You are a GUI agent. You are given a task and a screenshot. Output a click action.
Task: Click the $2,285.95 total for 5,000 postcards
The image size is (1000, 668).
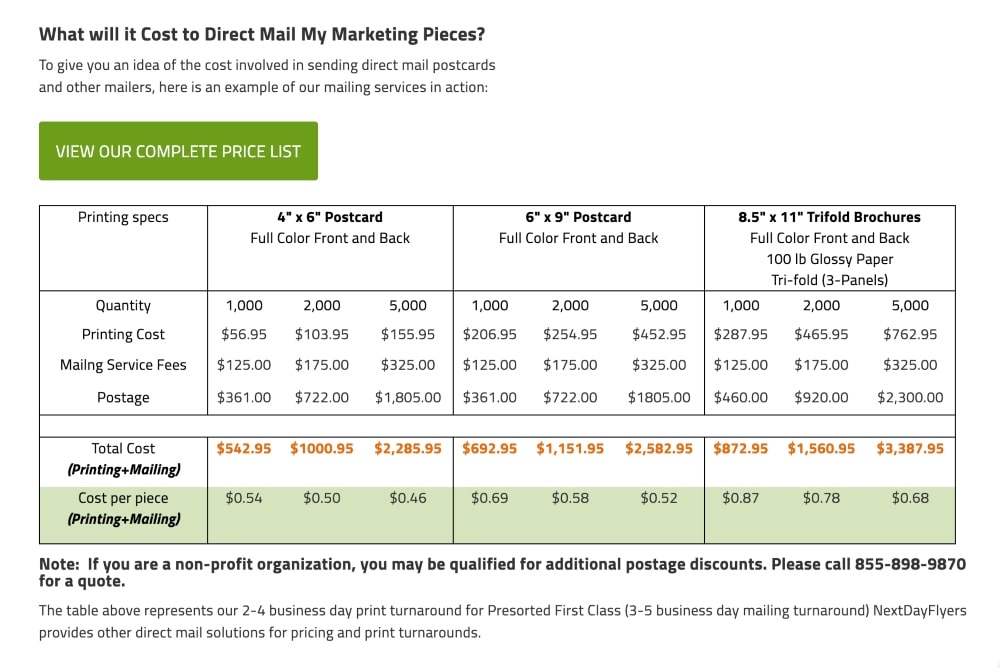coord(408,448)
